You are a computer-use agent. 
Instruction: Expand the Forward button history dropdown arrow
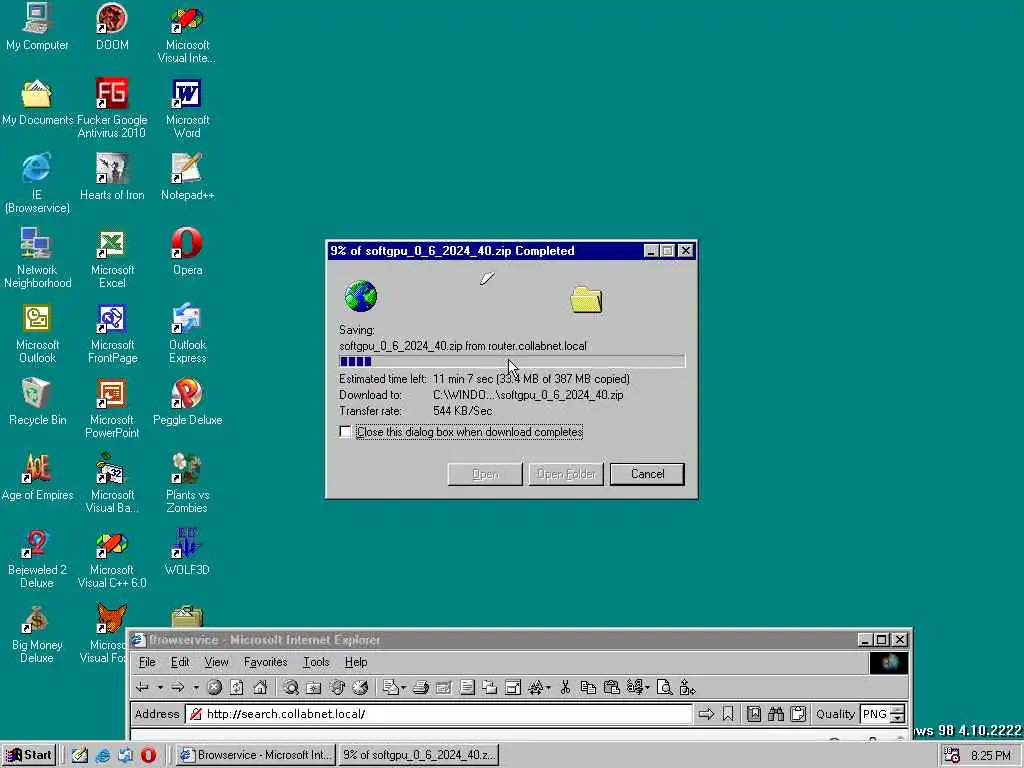(195, 687)
